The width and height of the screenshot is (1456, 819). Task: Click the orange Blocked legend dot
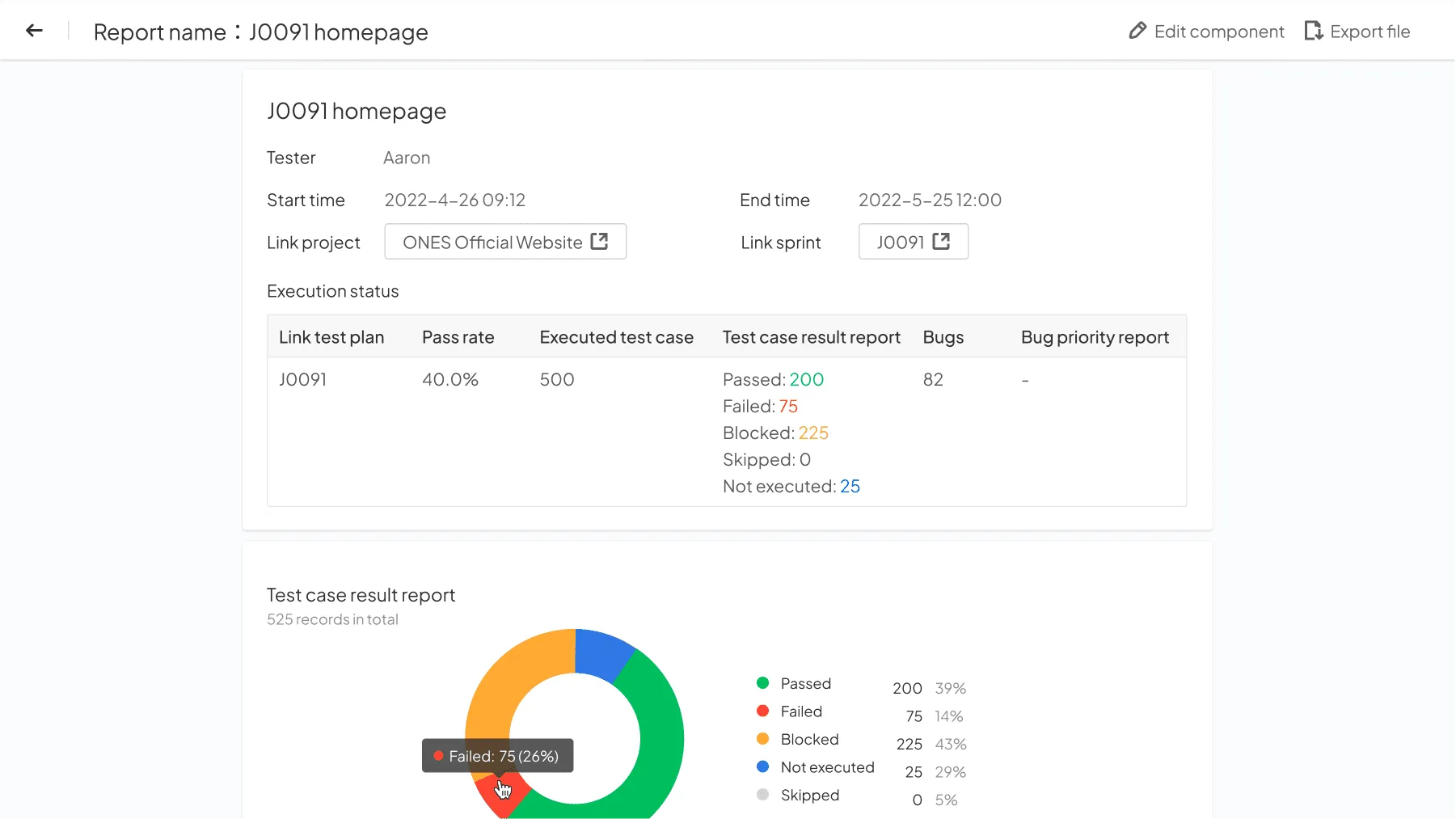coord(762,739)
